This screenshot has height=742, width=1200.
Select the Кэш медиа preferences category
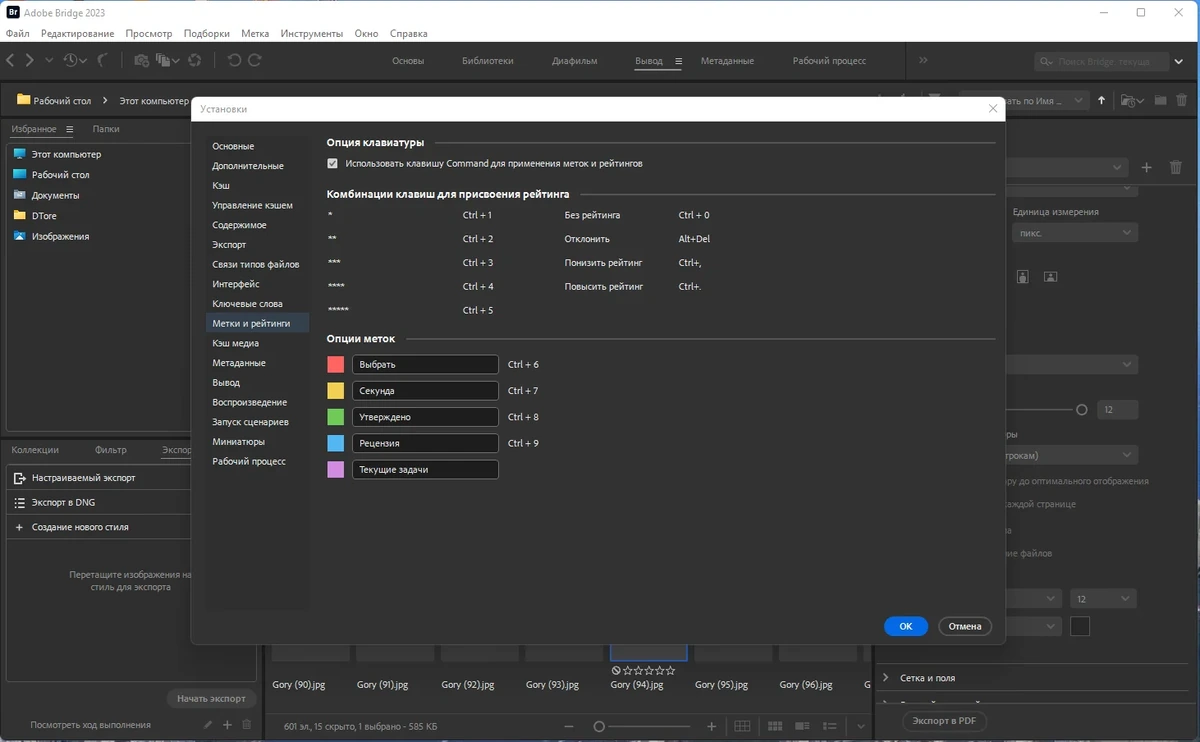(235, 343)
